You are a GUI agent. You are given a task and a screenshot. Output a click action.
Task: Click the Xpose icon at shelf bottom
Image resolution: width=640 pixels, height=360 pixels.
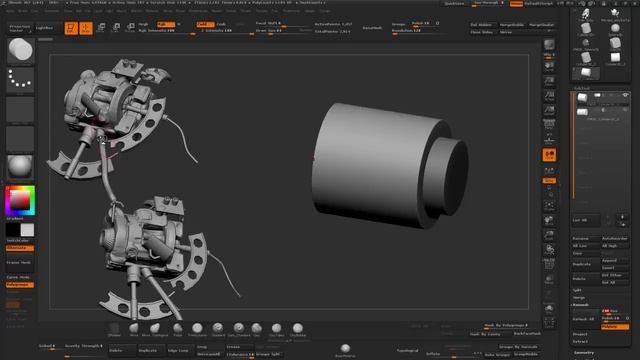coord(549,322)
